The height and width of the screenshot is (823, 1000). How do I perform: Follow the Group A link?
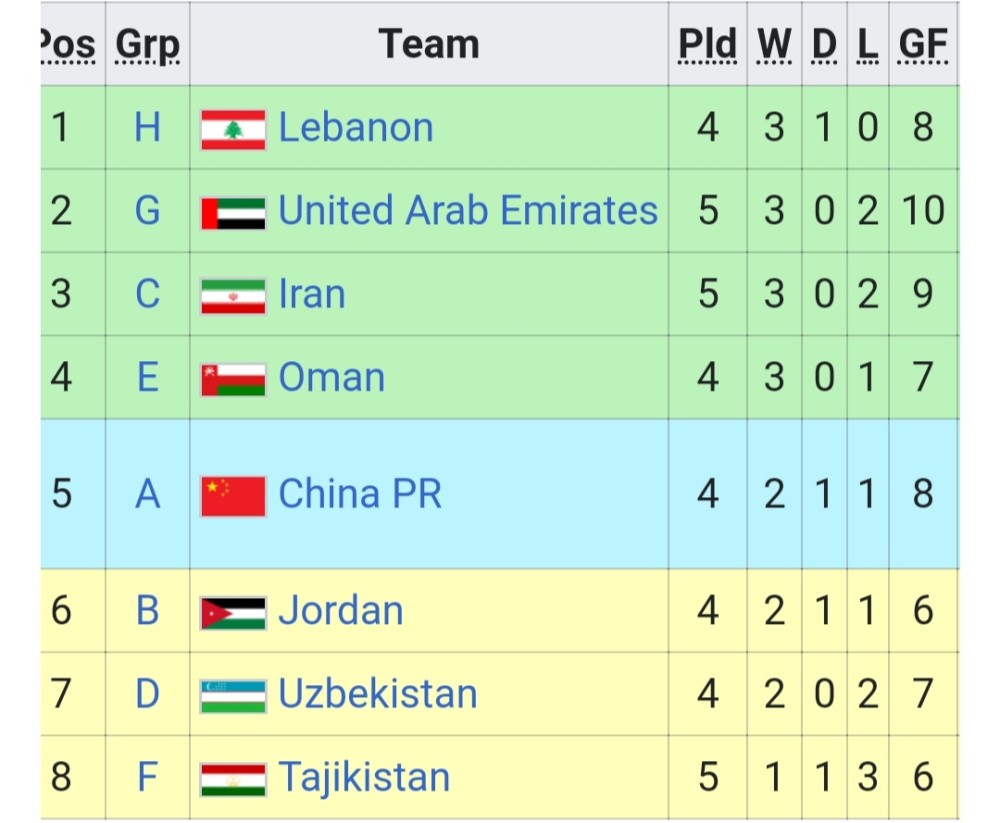(x=147, y=494)
